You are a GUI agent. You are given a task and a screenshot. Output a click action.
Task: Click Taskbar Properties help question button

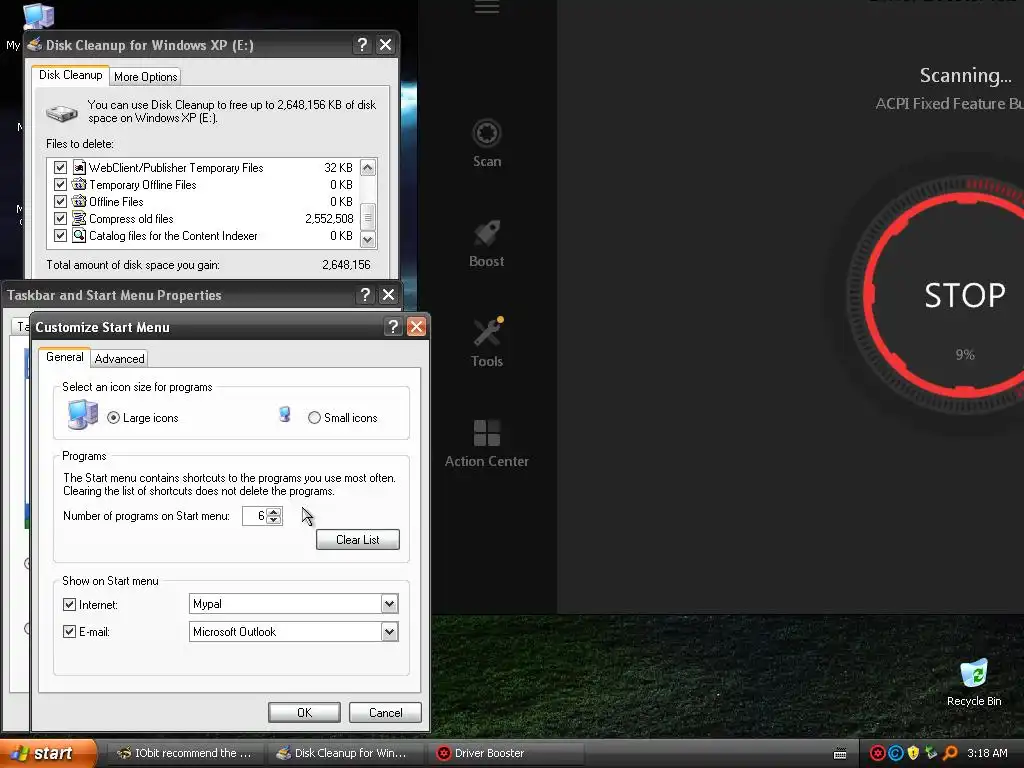tap(365, 295)
